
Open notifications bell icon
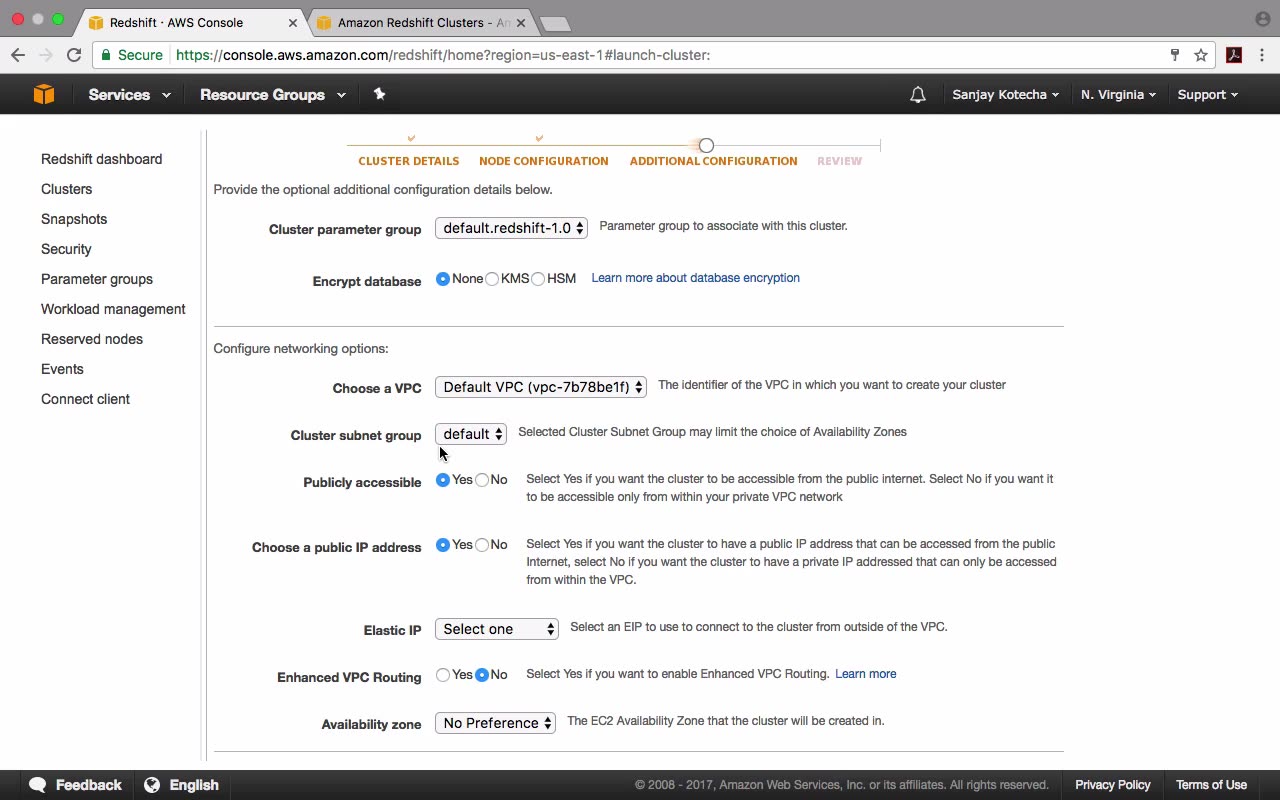coord(917,95)
